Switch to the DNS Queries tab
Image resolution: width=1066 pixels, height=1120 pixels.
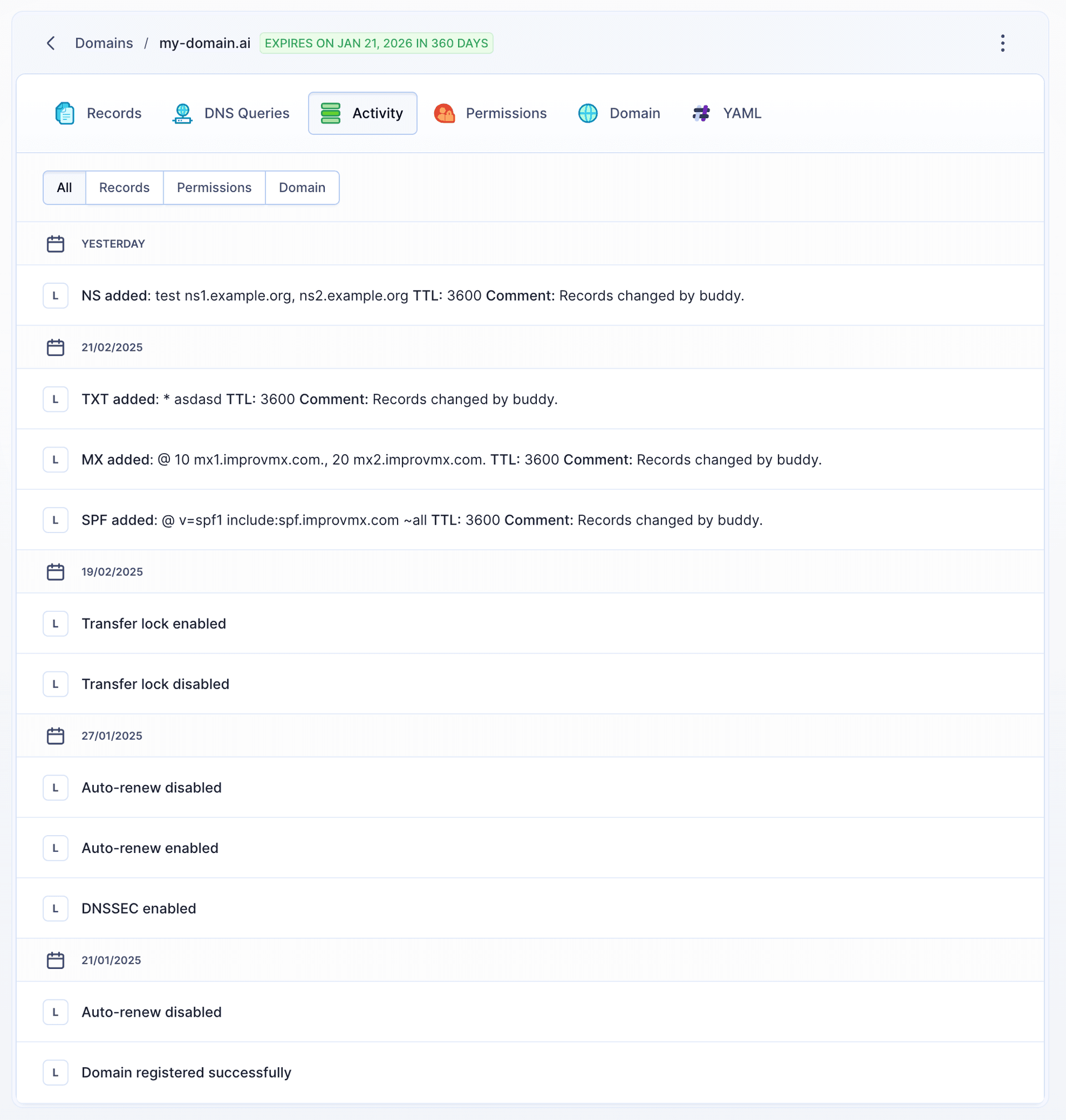[x=247, y=113]
